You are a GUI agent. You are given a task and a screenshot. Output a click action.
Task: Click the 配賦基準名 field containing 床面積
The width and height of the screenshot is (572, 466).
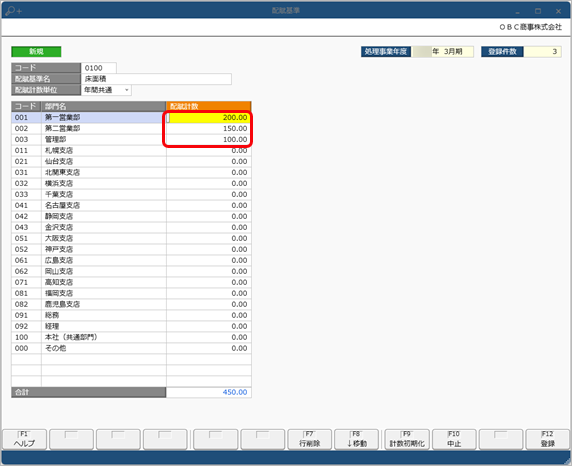(x=156, y=79)
